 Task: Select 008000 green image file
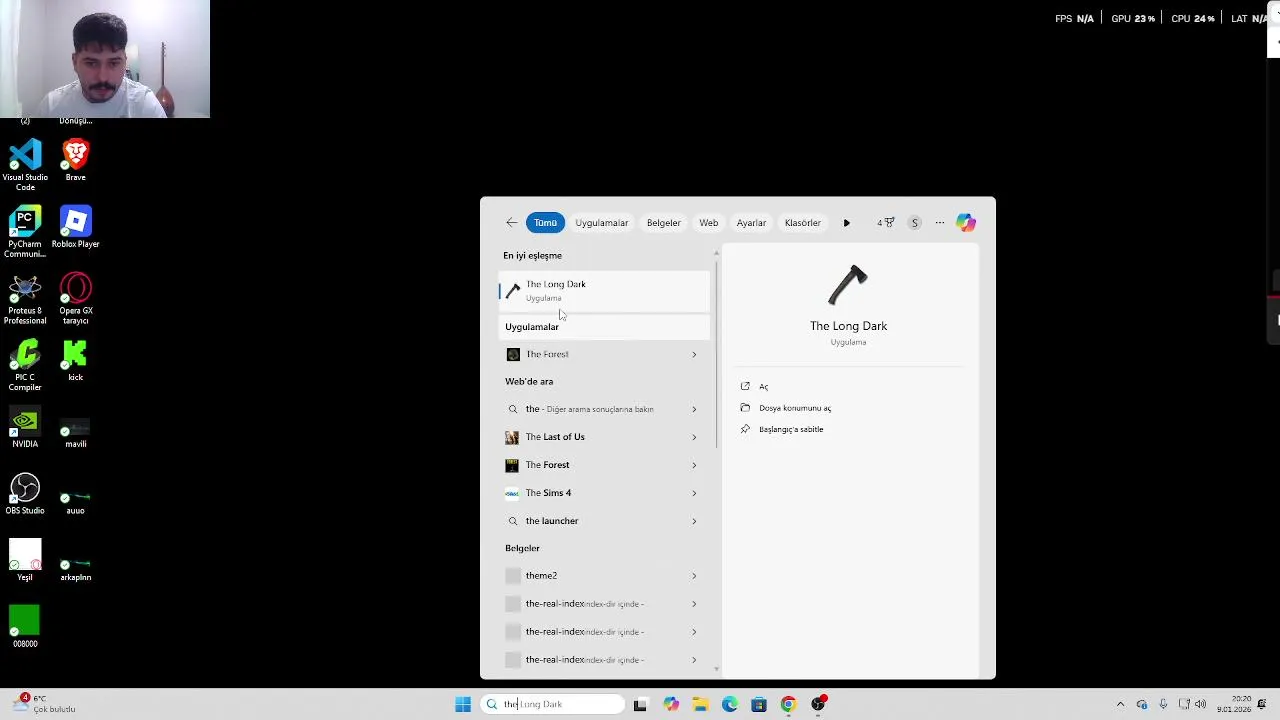pos(25,627)
